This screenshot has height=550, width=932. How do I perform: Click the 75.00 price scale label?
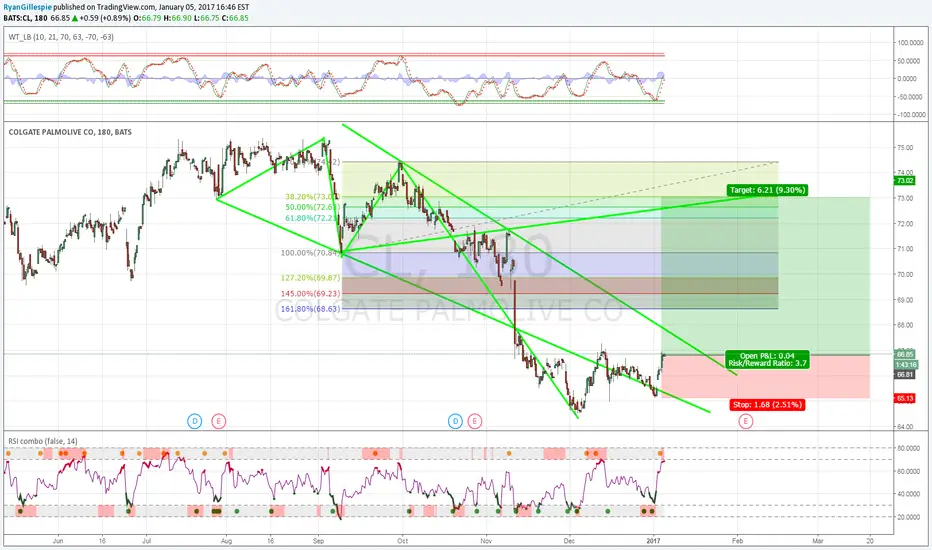point(905,147)
